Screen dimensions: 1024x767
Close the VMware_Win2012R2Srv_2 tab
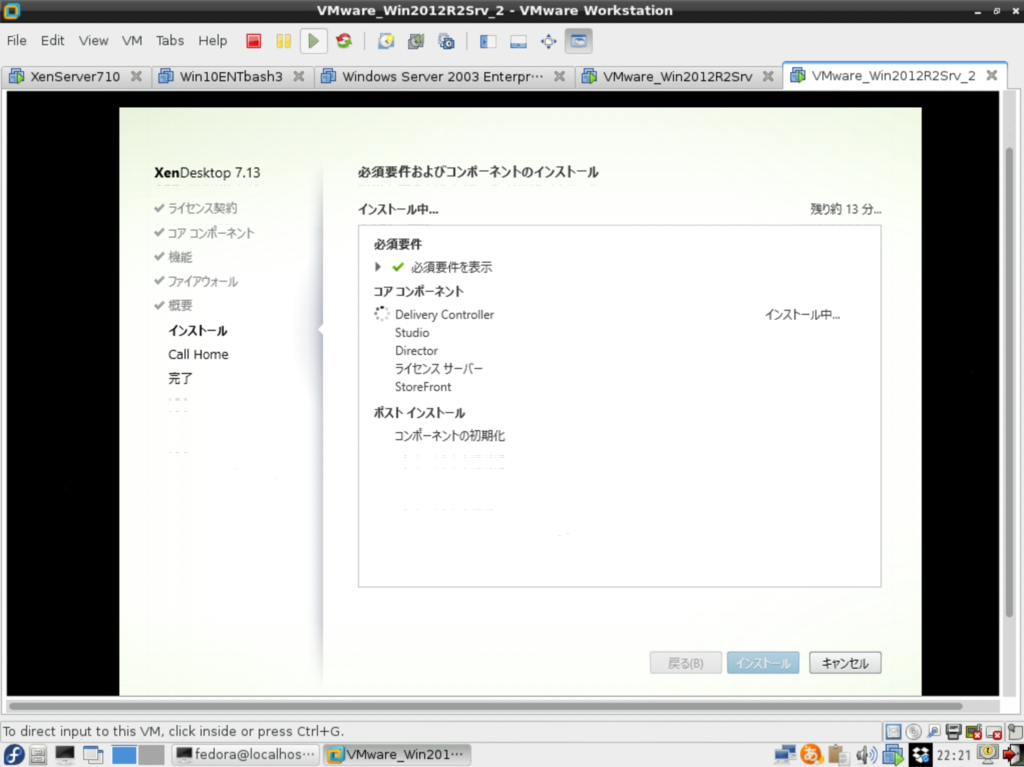point(991,76)
